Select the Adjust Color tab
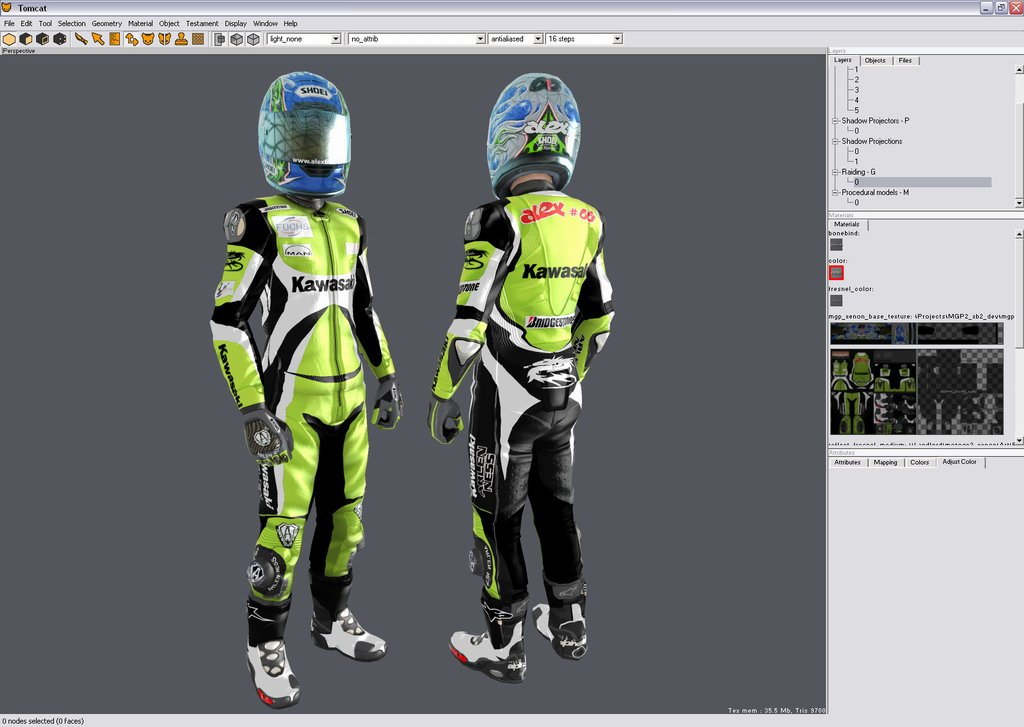 tap(959, 462)
